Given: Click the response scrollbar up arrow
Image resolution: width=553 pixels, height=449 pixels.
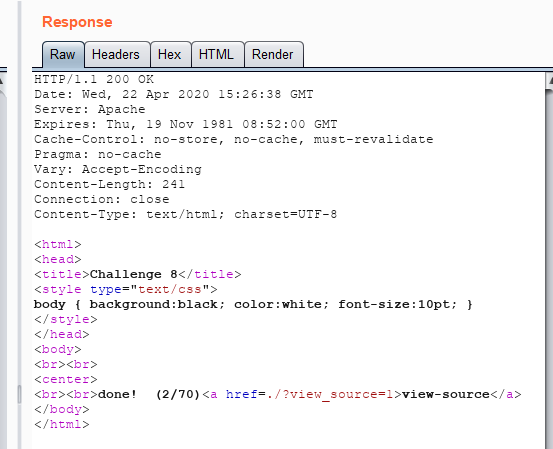Looking at the screenshot, I should pyautogui.click(x=550, y=80).
